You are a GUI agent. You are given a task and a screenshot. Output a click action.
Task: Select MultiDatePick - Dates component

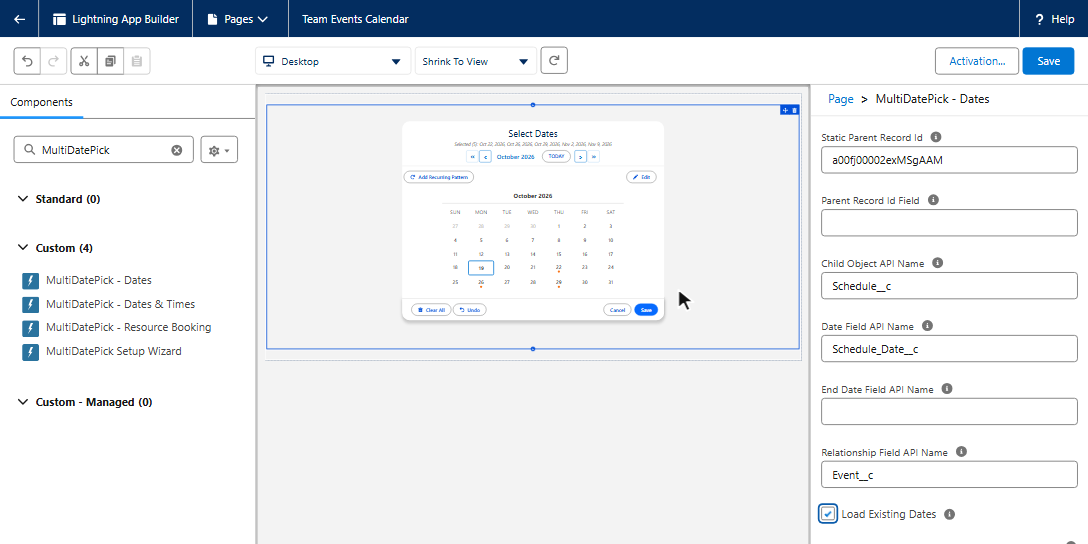click(x=99, y=280)
